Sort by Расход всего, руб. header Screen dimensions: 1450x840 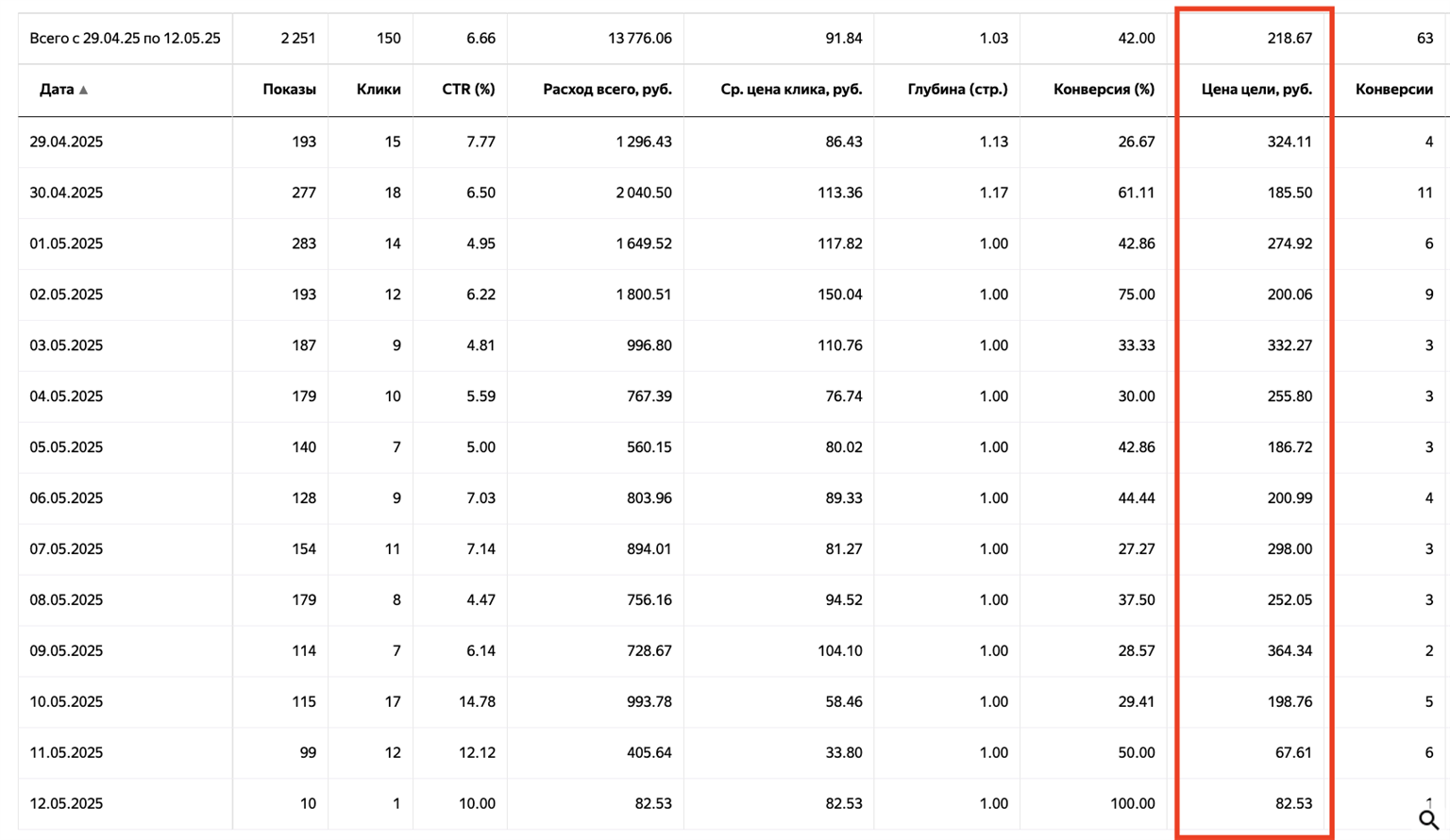click(607, 90)
